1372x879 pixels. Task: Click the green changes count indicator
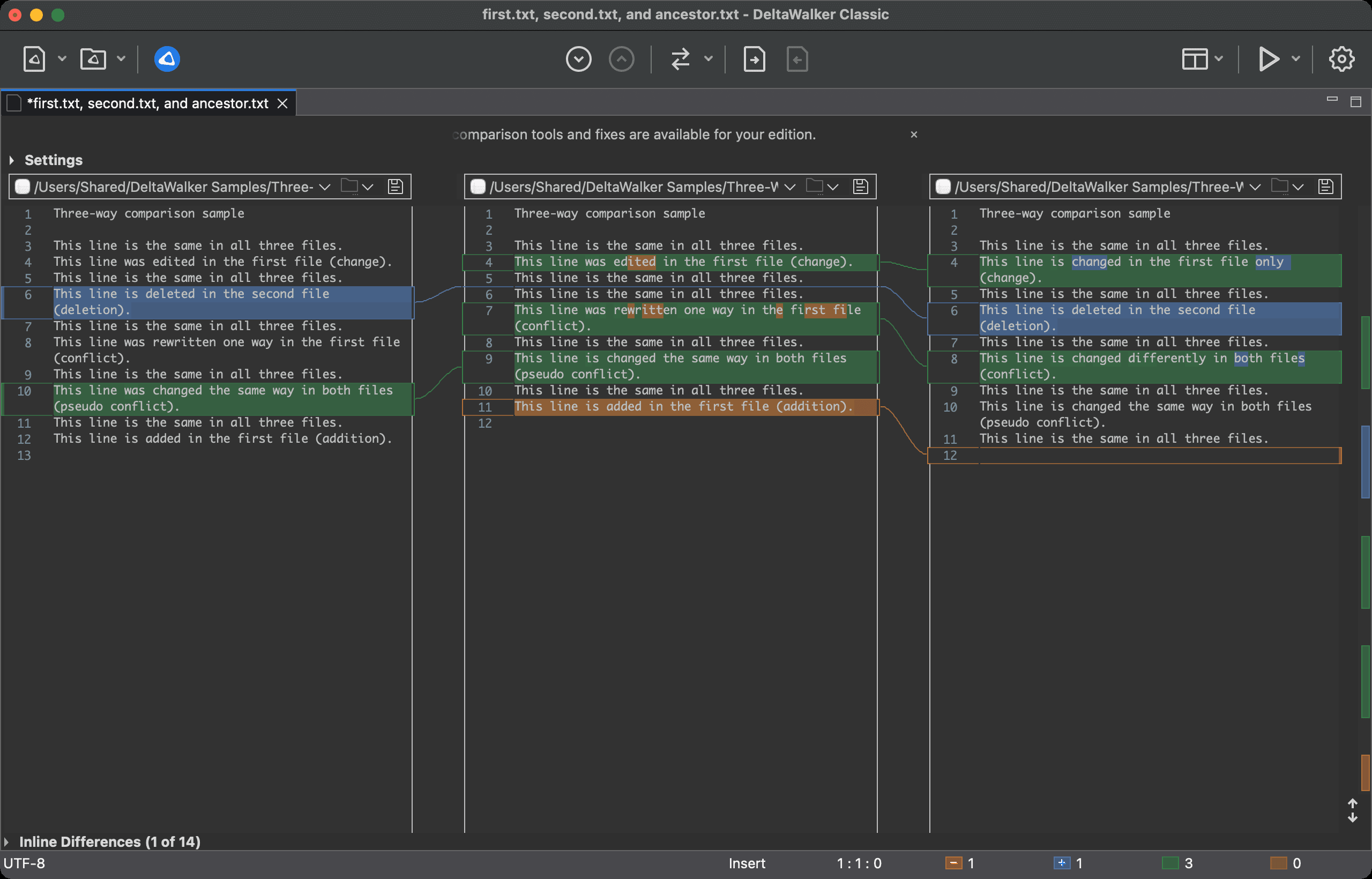click(x=1177, y=863)
